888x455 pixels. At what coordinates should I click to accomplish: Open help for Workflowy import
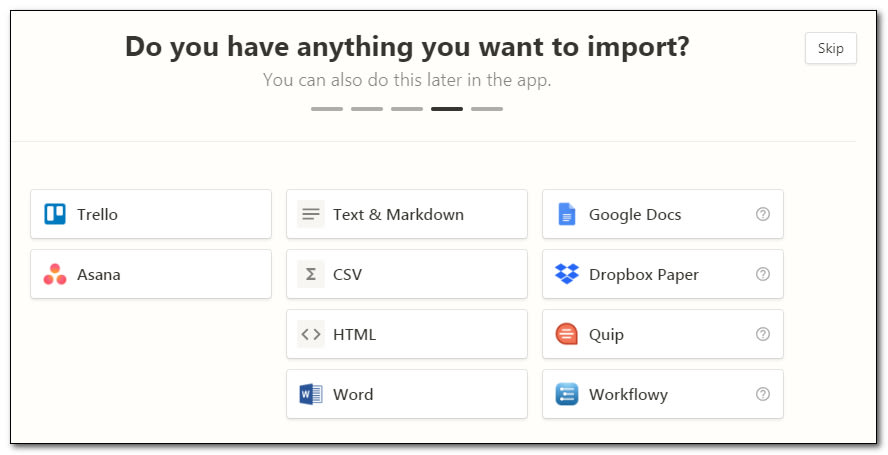(763, 394)
